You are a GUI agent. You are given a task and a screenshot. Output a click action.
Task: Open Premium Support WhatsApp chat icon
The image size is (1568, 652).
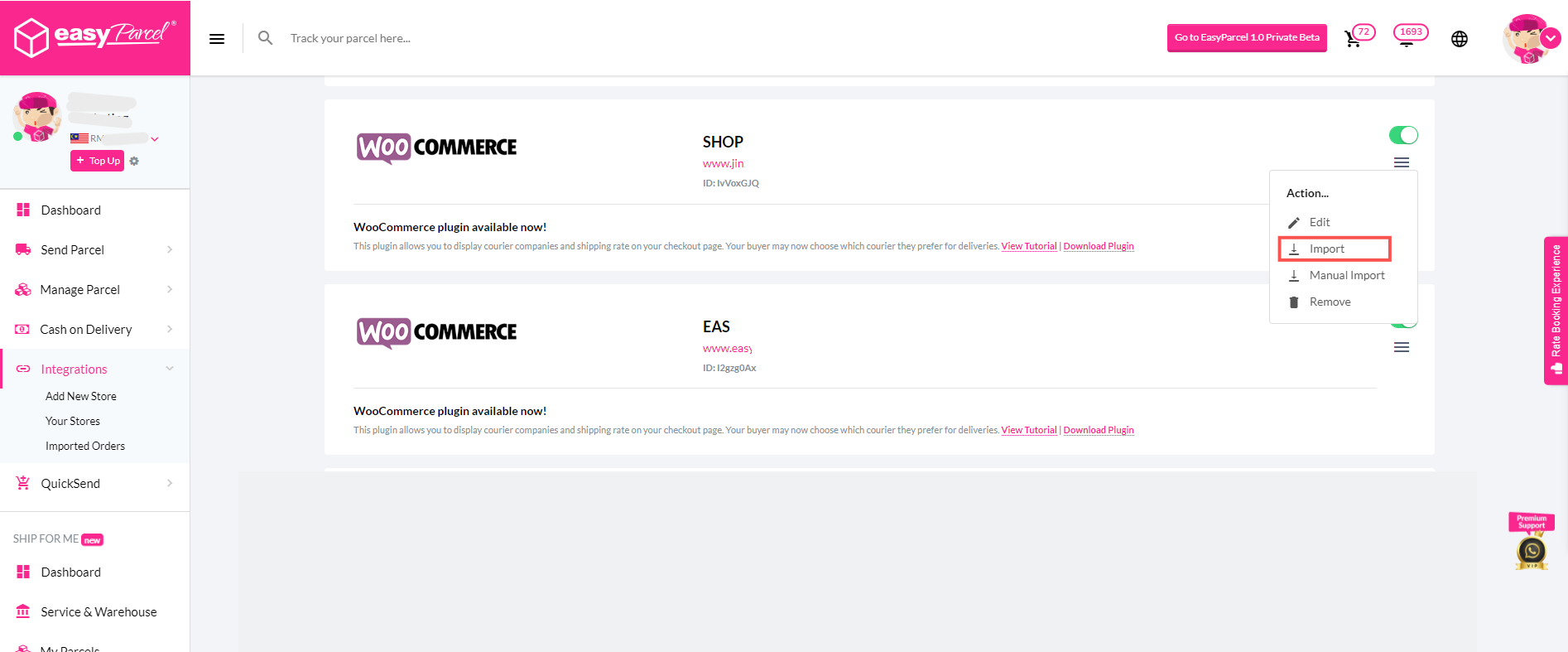(1532, 550)
